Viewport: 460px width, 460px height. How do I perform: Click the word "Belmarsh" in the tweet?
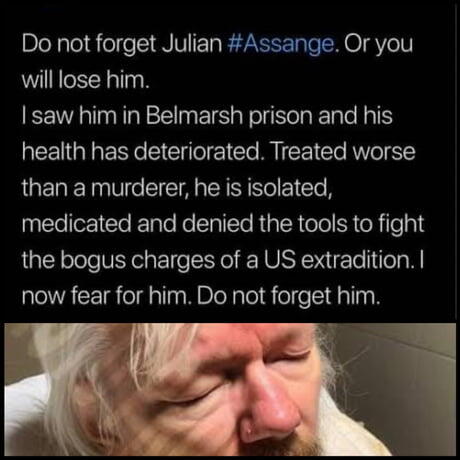pos(194,116)
